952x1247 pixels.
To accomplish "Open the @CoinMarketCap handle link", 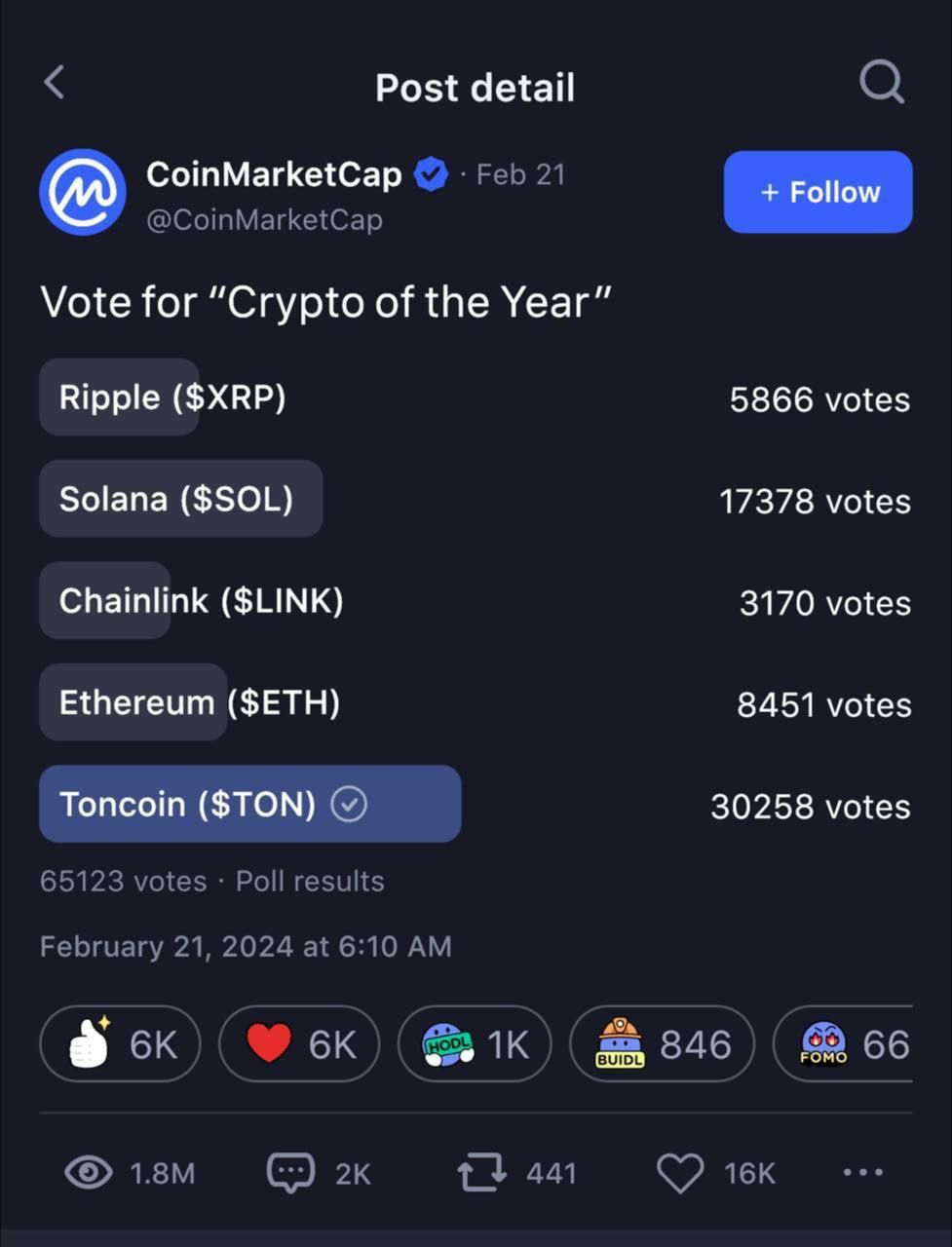I will coord(264,219).
